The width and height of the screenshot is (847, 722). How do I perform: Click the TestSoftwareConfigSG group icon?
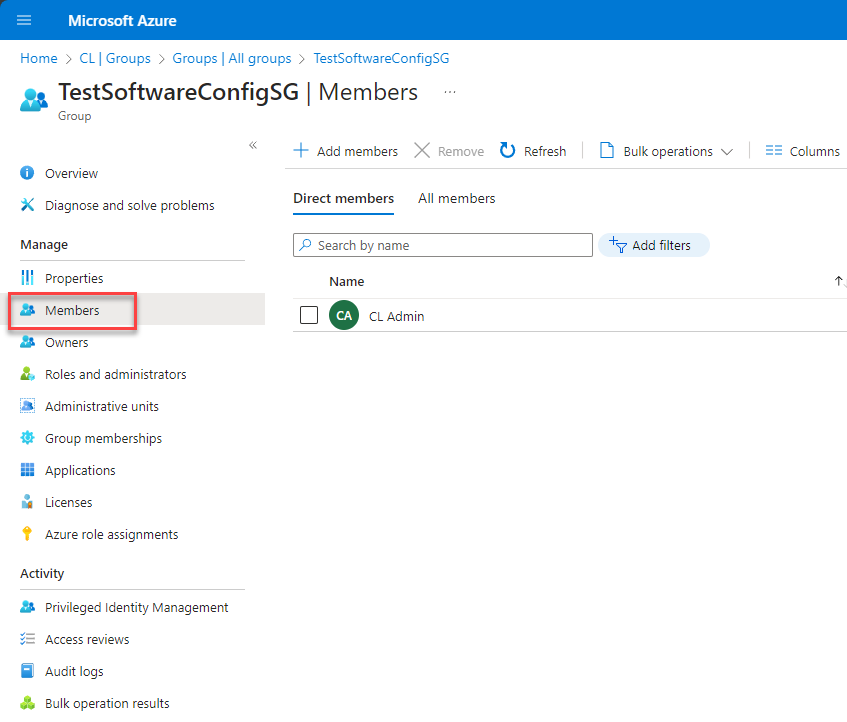[x=33, y=100]
